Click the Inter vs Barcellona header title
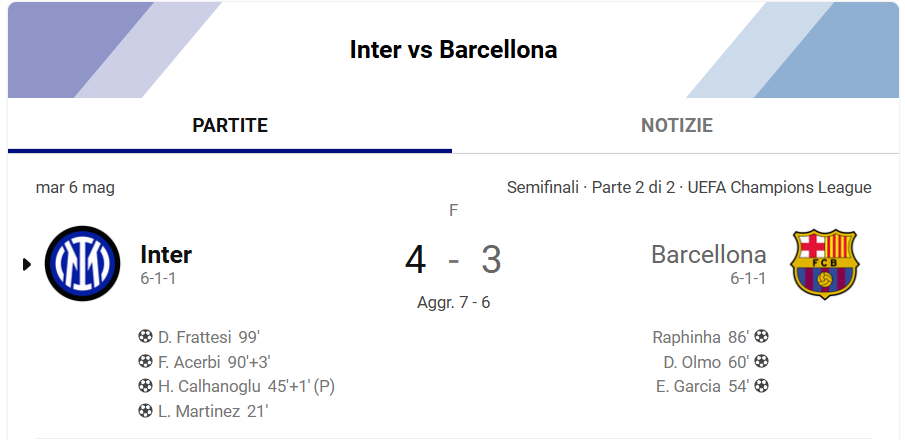905x440 pixels. [x=454, y=50]
